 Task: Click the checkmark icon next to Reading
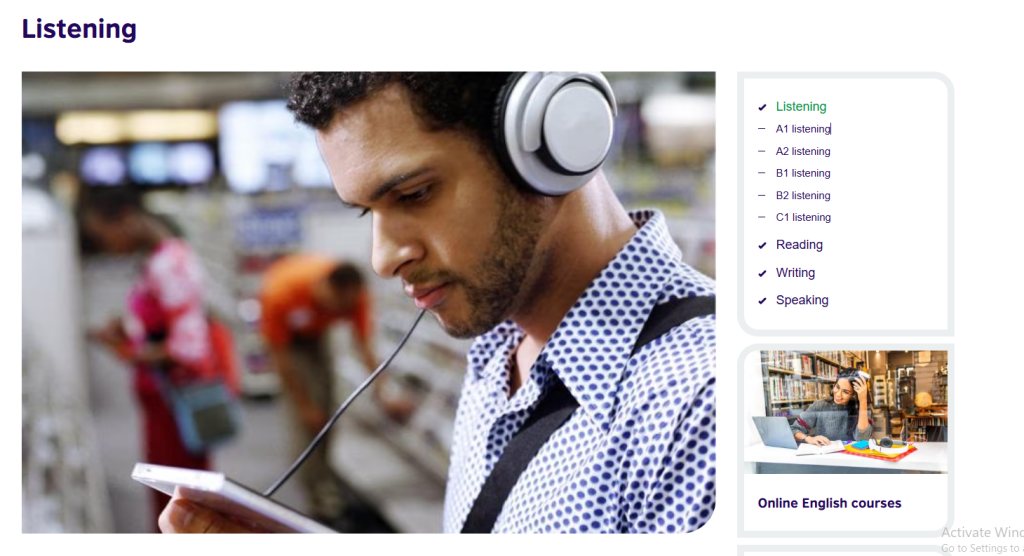[x=762, y=246]
